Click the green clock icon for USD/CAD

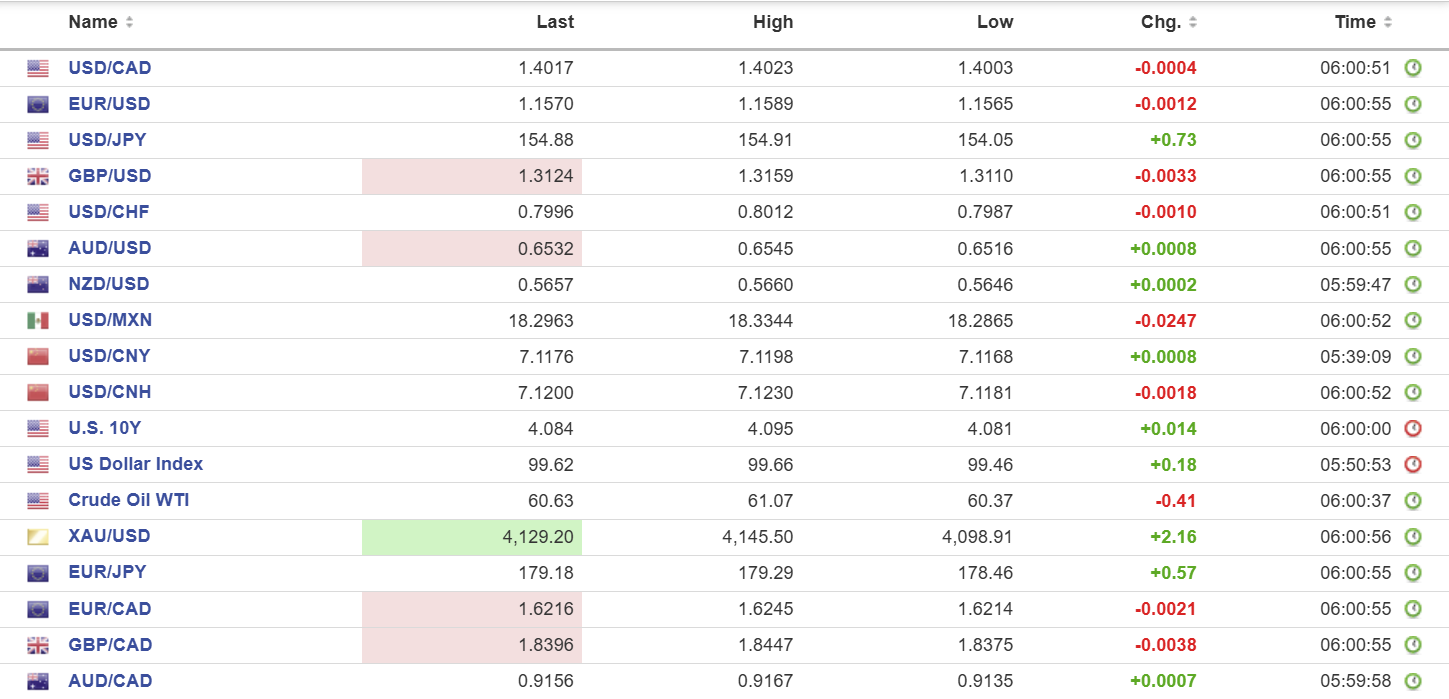tap(1413, 68)
